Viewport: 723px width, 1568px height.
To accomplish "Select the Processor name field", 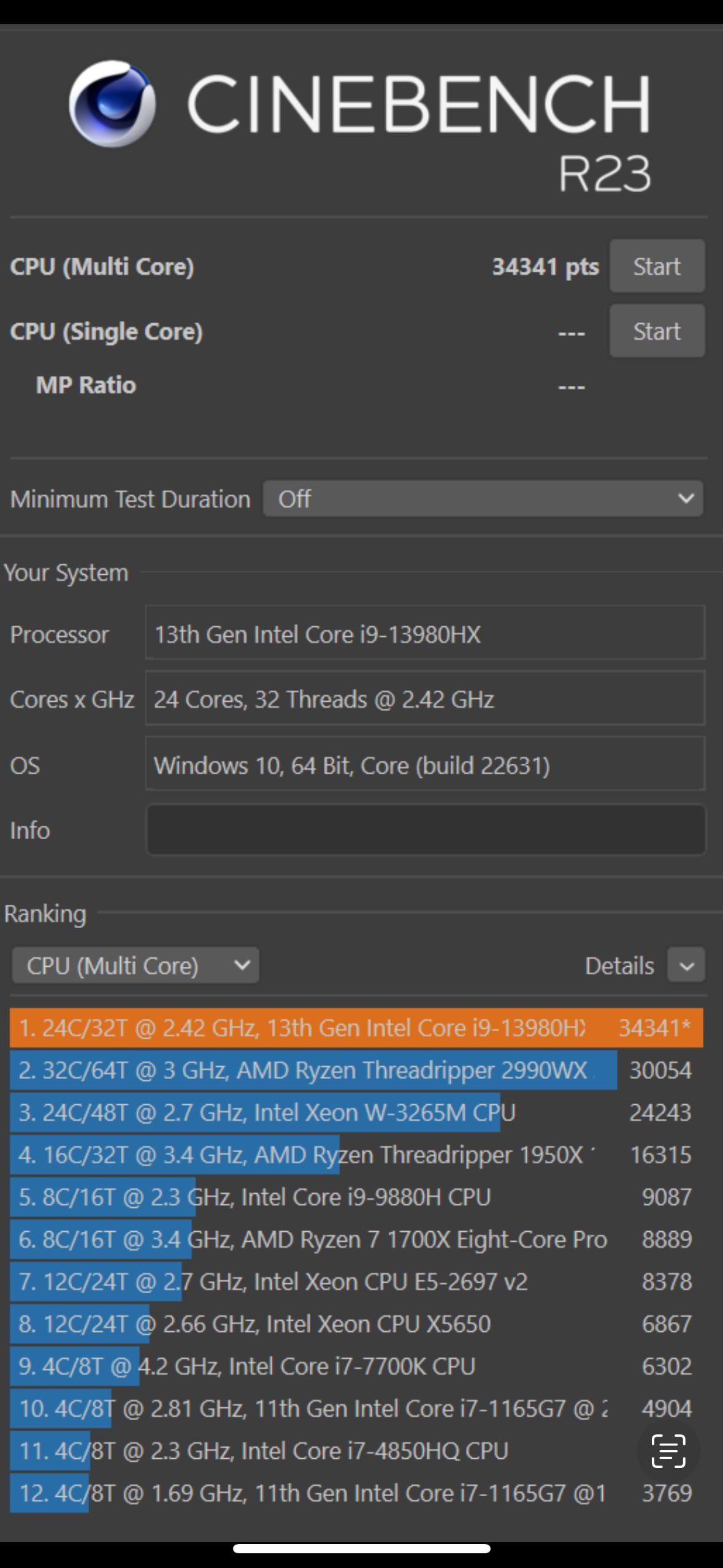I will click(x=426, y=633).
